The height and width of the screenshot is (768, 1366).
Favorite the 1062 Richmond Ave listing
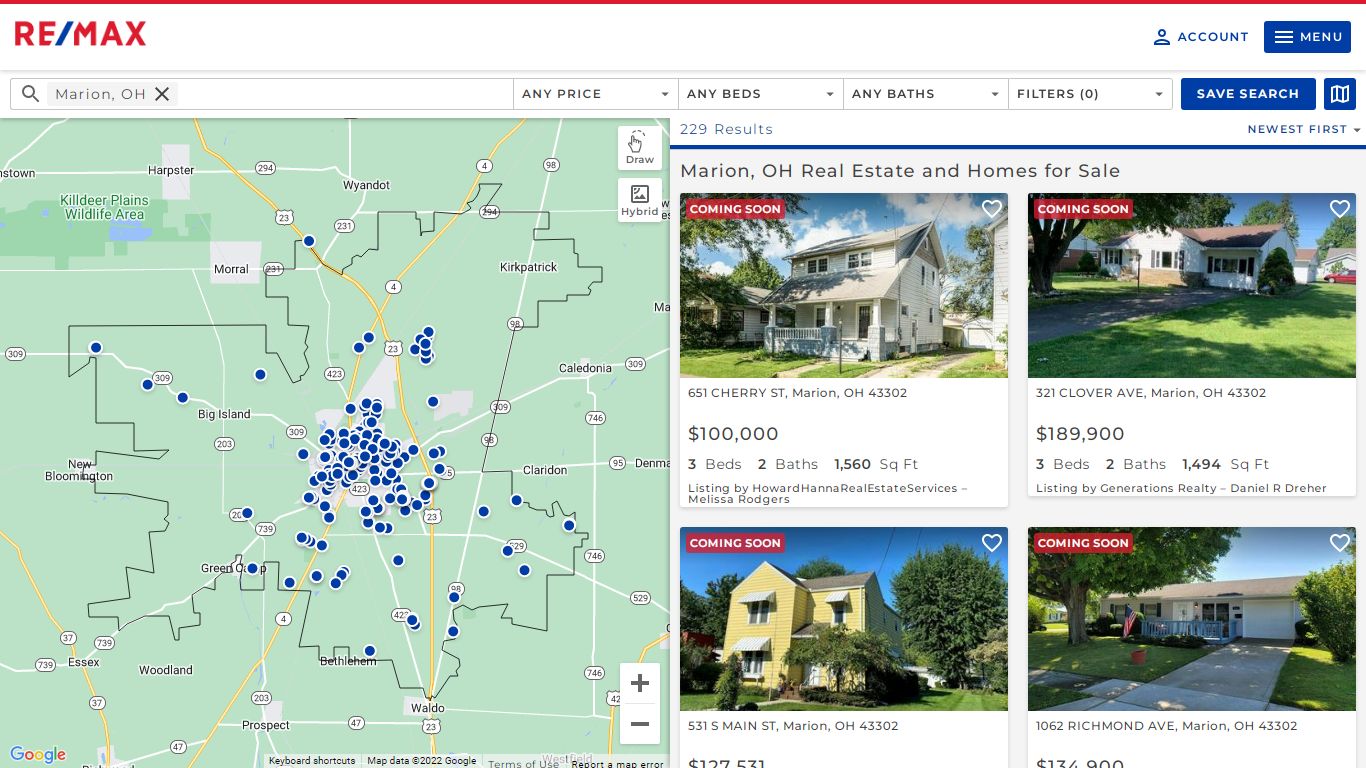click(1340, 543)
